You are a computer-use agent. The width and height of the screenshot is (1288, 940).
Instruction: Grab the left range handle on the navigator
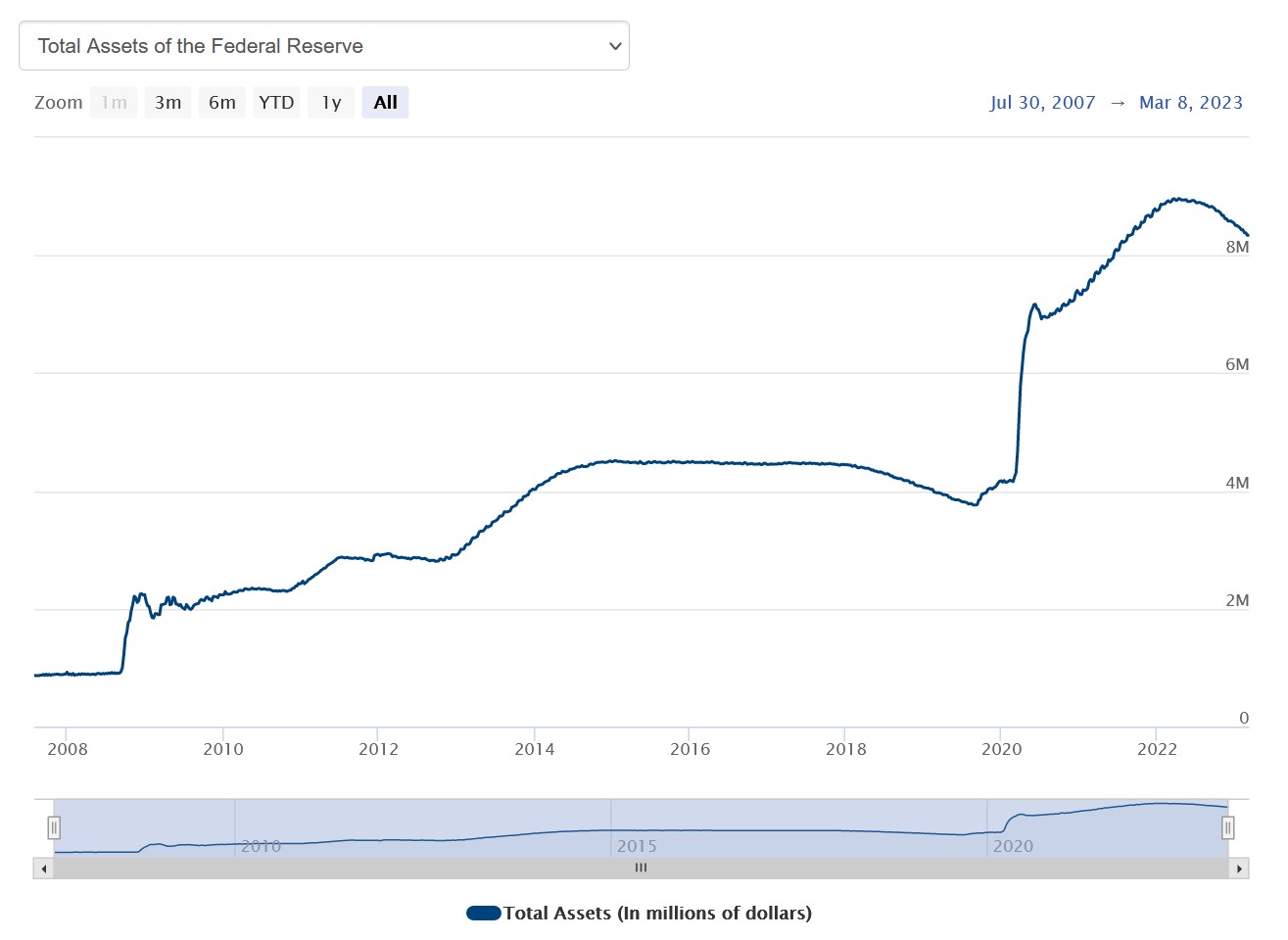click(54, 828)
